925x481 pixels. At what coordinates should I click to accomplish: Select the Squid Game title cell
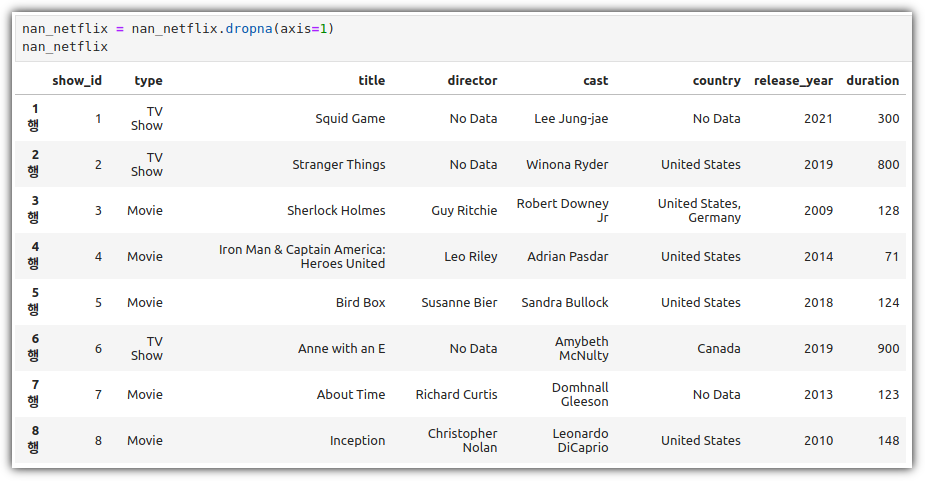tap(350, 119)
